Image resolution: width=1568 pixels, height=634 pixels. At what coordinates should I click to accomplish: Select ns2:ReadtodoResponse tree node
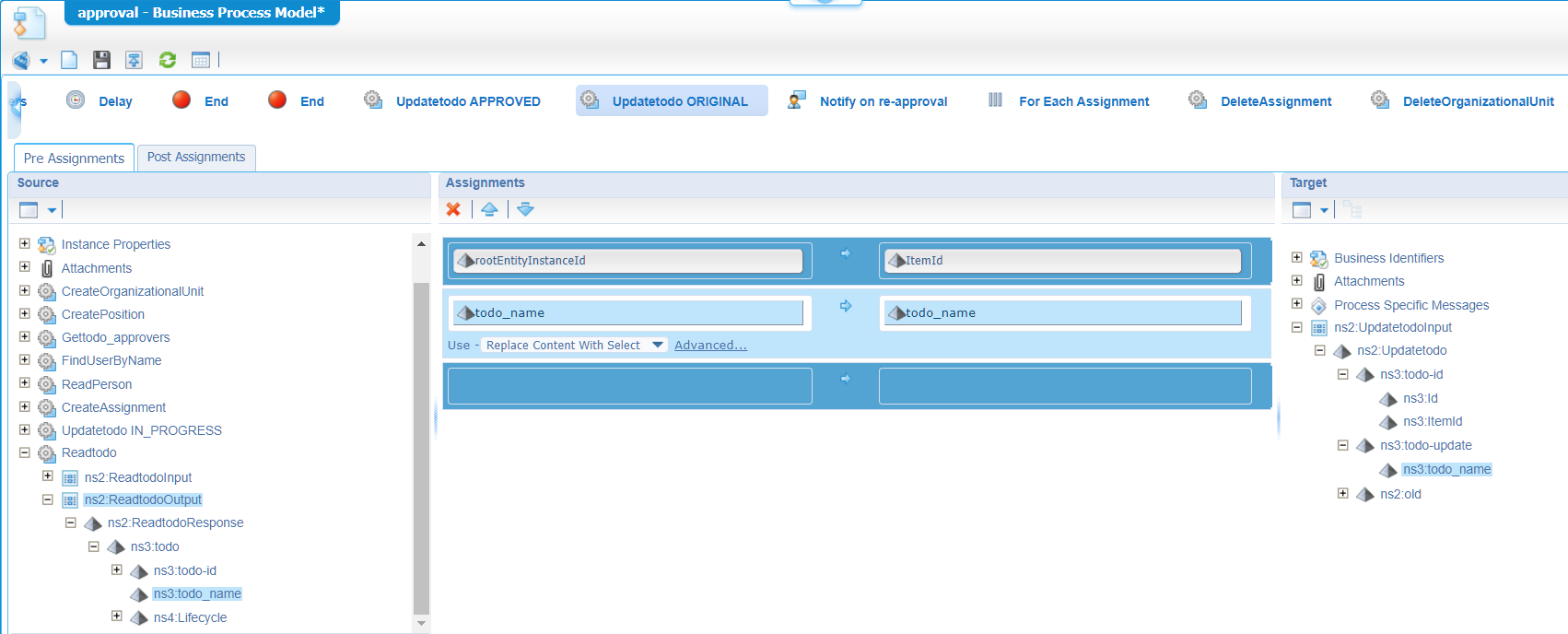tap(175, 522)
